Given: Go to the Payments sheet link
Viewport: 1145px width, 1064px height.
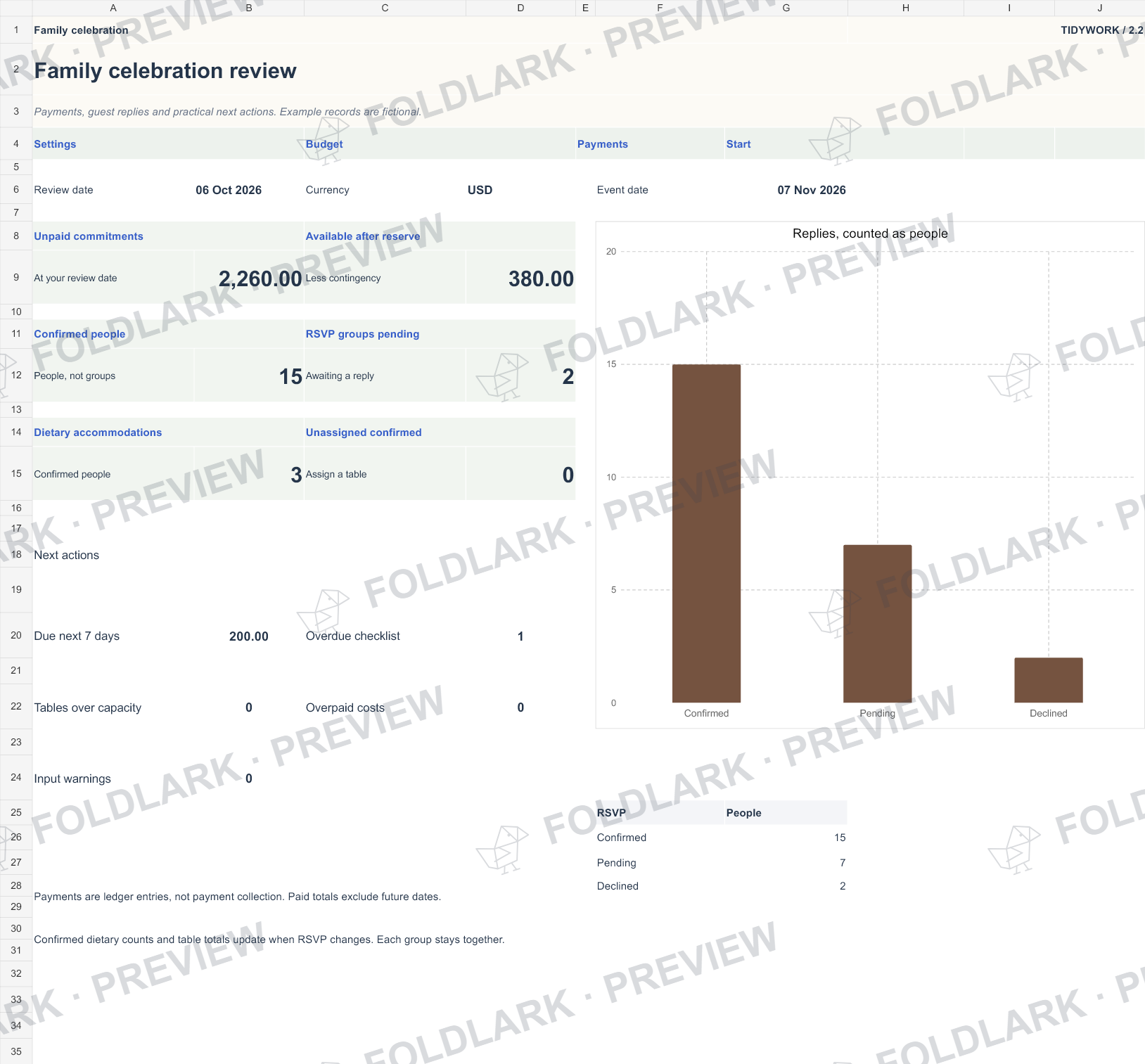Looking at the screenshot, I should pyautogui.click(x=603, y=144).
